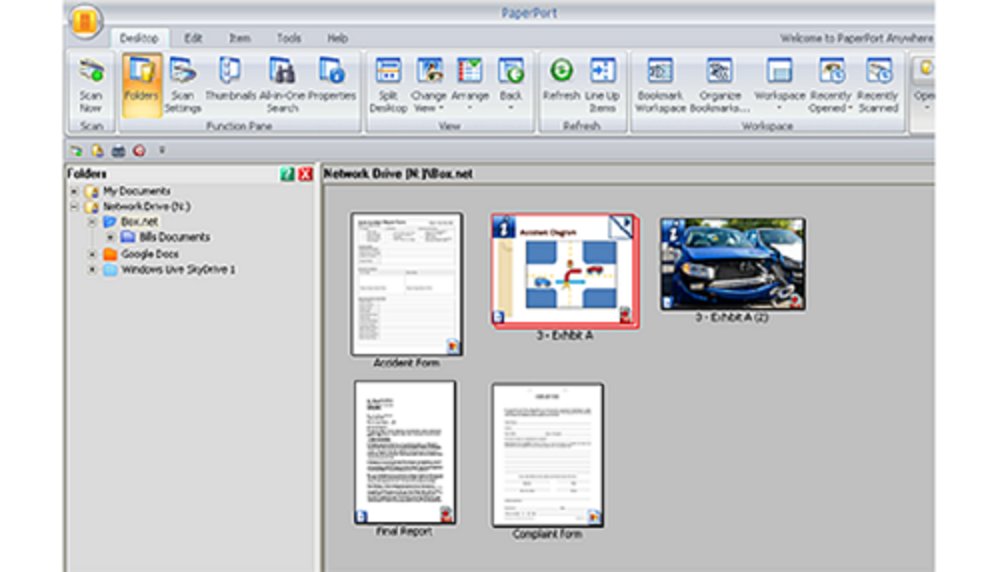Image resolution: width=1000 pixels, height=572 pixels.
Task: Click the Scan Now icon
Action: coord(91,85)
